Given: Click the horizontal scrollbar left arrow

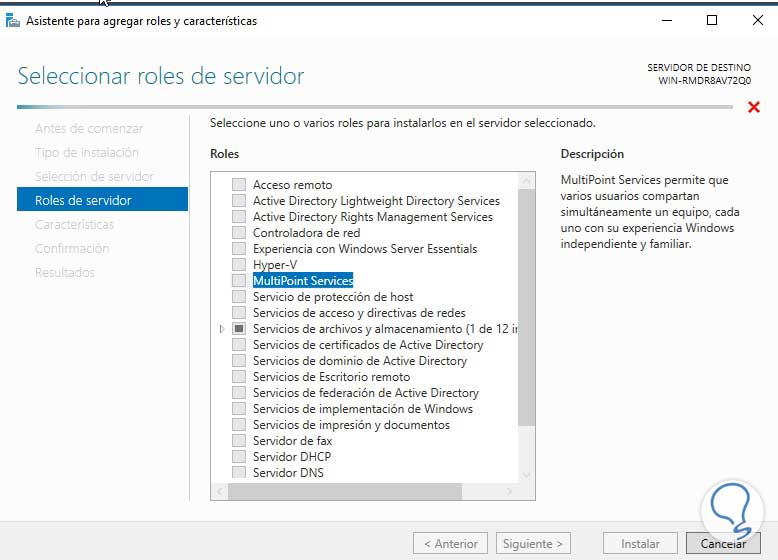Looking at the screenshot, I should (220, 492).
